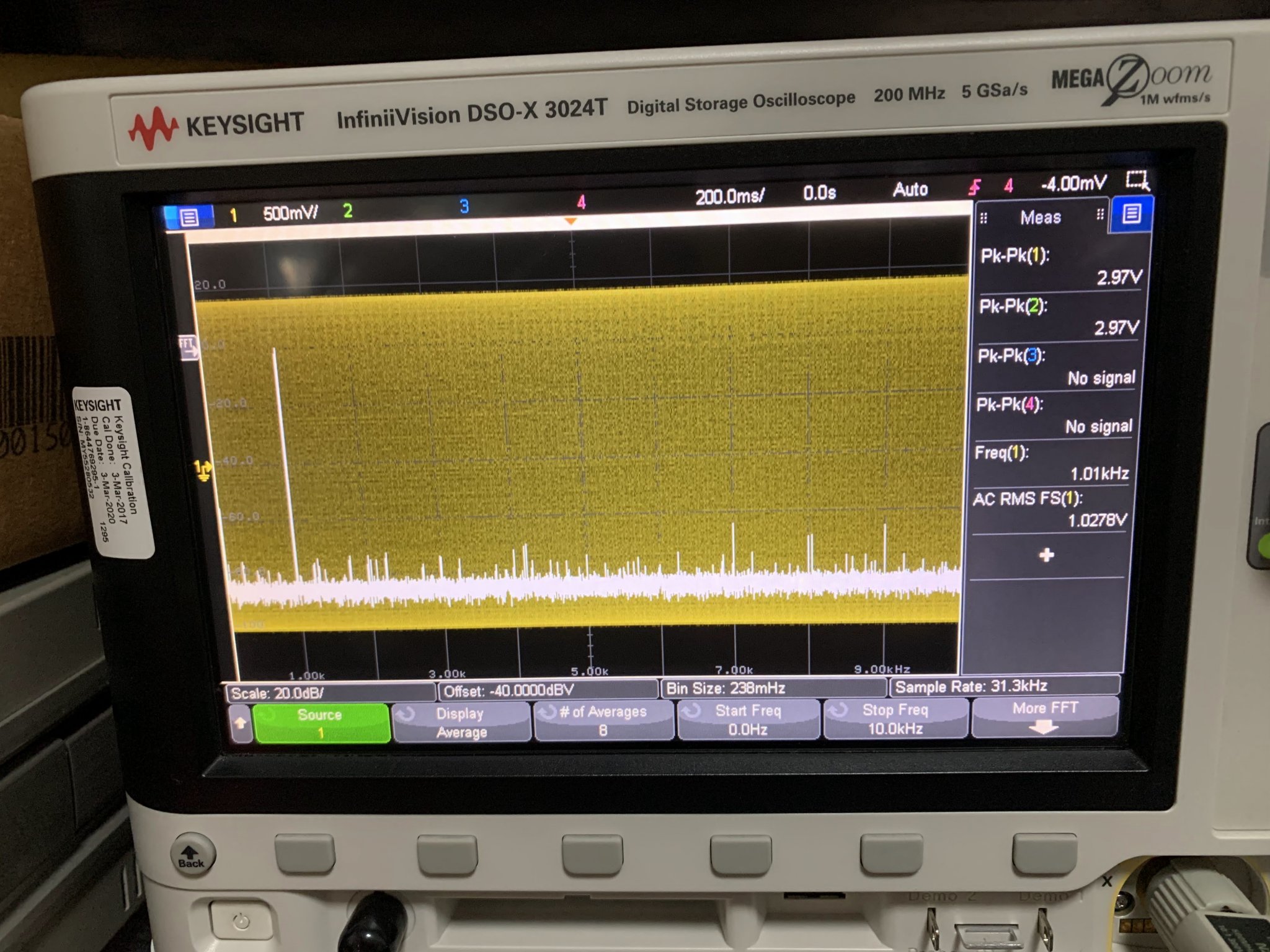Select channel 1 ground level marker
The image size is (1270, 952).
click(x=203, y=470)
